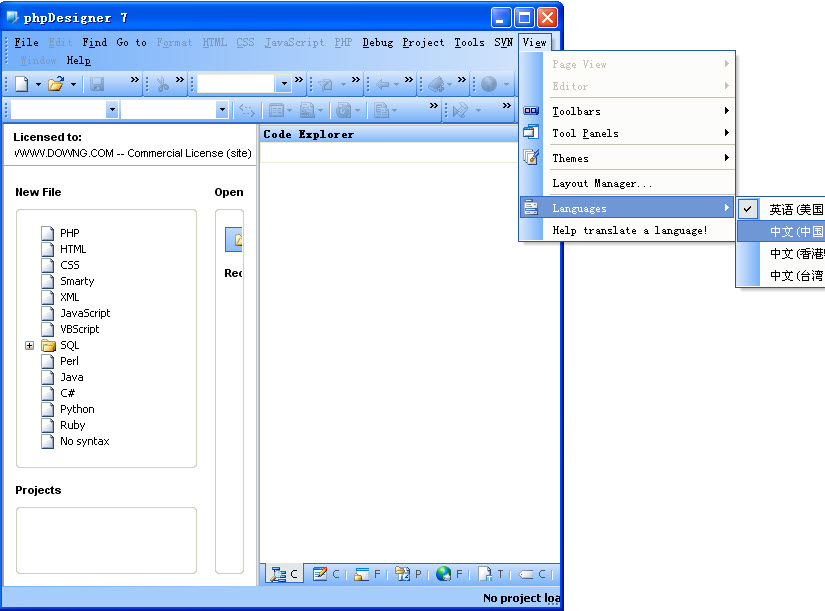Open the New file dropdown arrow
This screenshot has height=611, width=825.
coord(38,84)
